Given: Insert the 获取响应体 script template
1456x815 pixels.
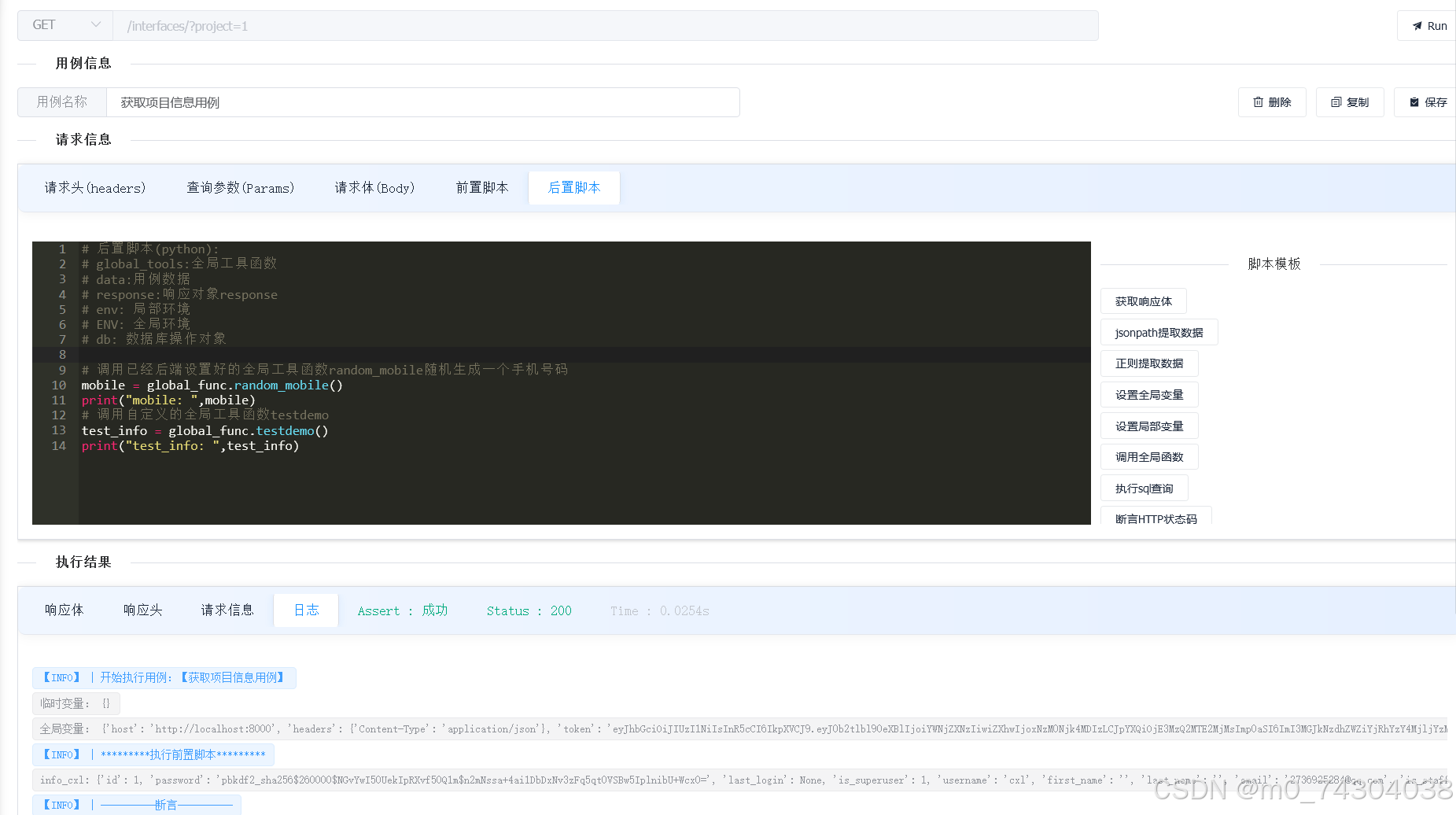Looking at the screenshot, I should tap(1143, 301).
